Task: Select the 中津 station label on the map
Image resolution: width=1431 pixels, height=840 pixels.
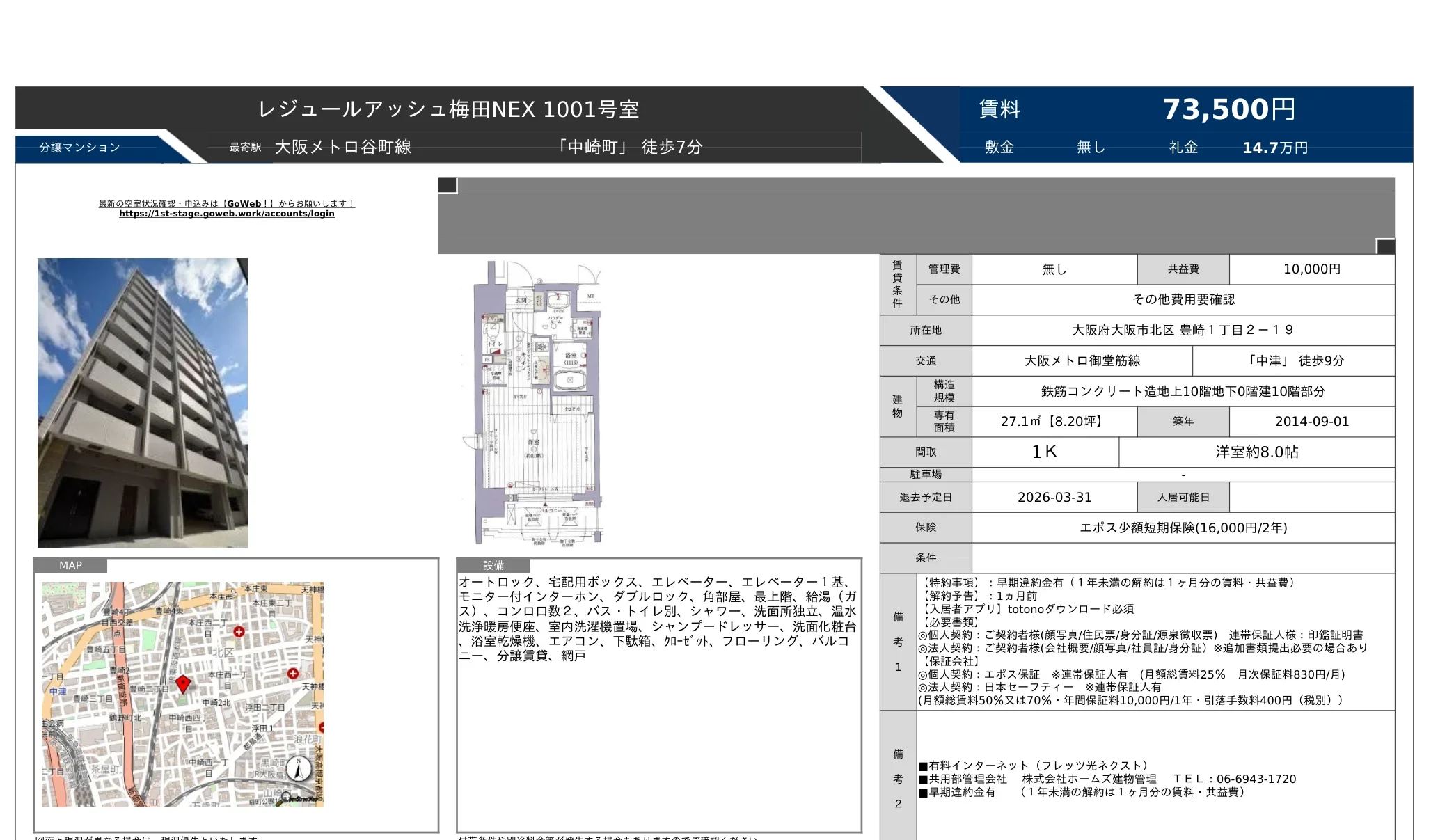Action: click(x=58, y=691)
